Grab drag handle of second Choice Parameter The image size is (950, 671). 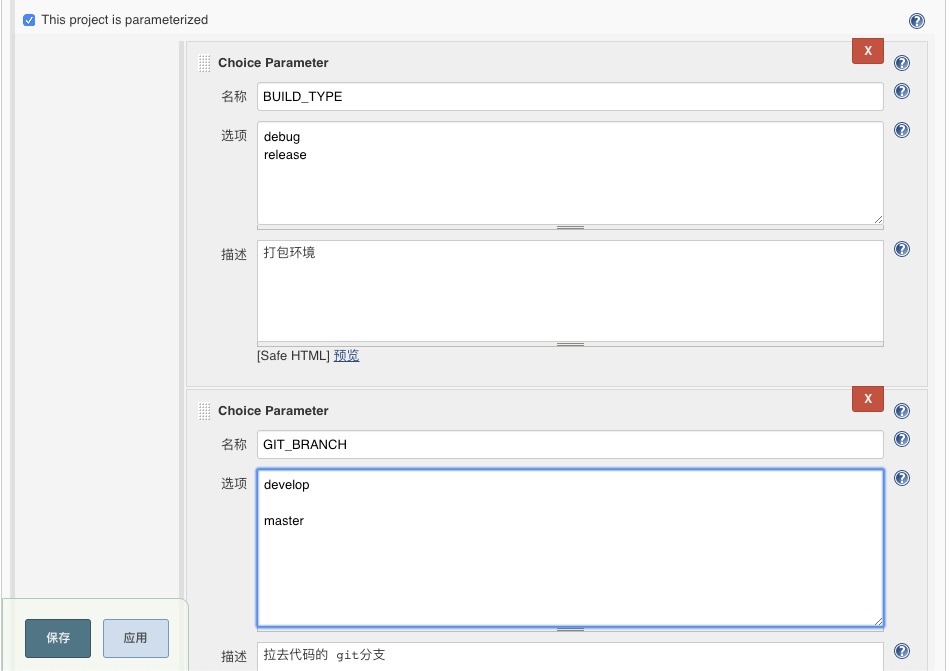point(204,411)
